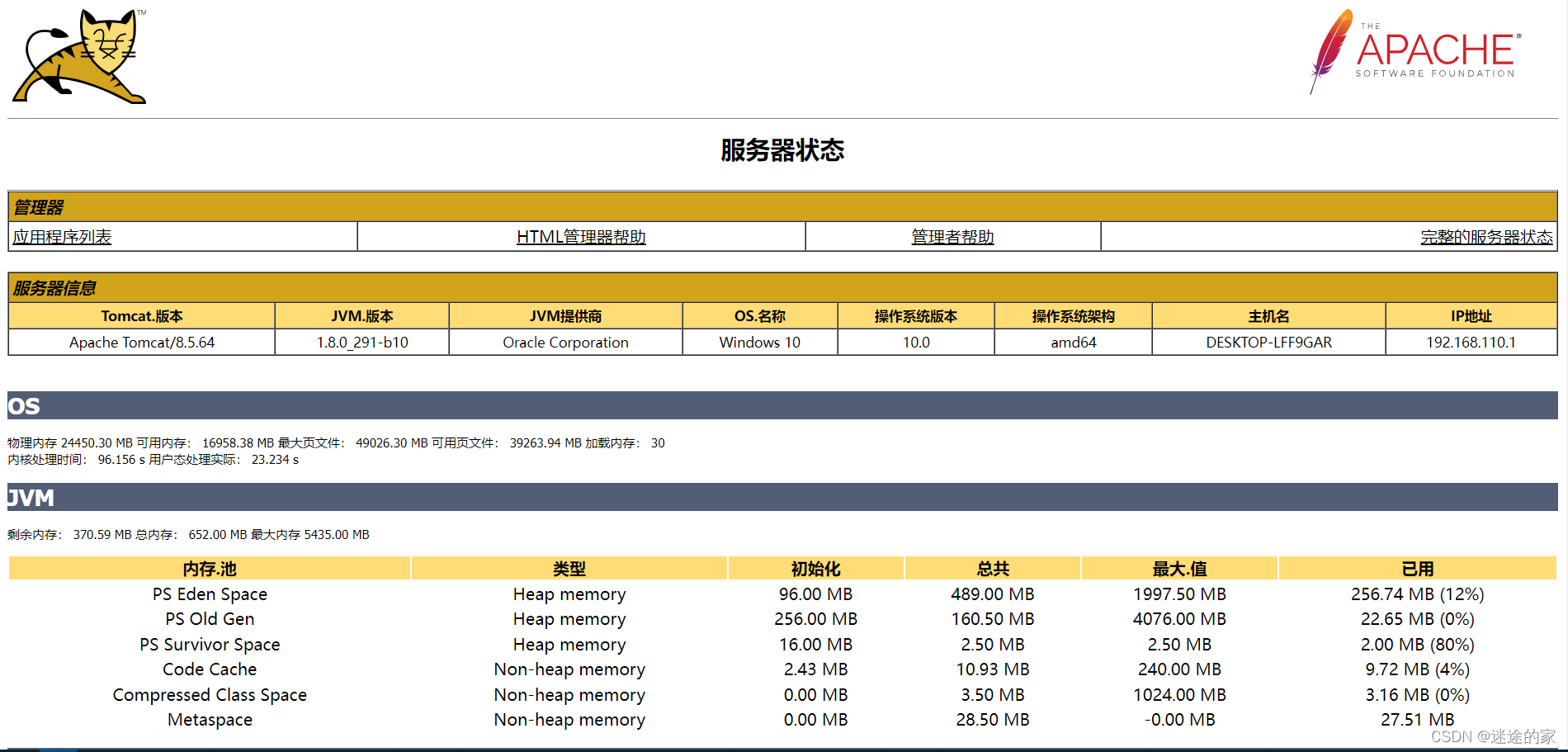Image resolution: width=1568 pixels, height=752 pixels.
Task: Open the 完整的服务器状态 link
Action: click(1486, 237)
